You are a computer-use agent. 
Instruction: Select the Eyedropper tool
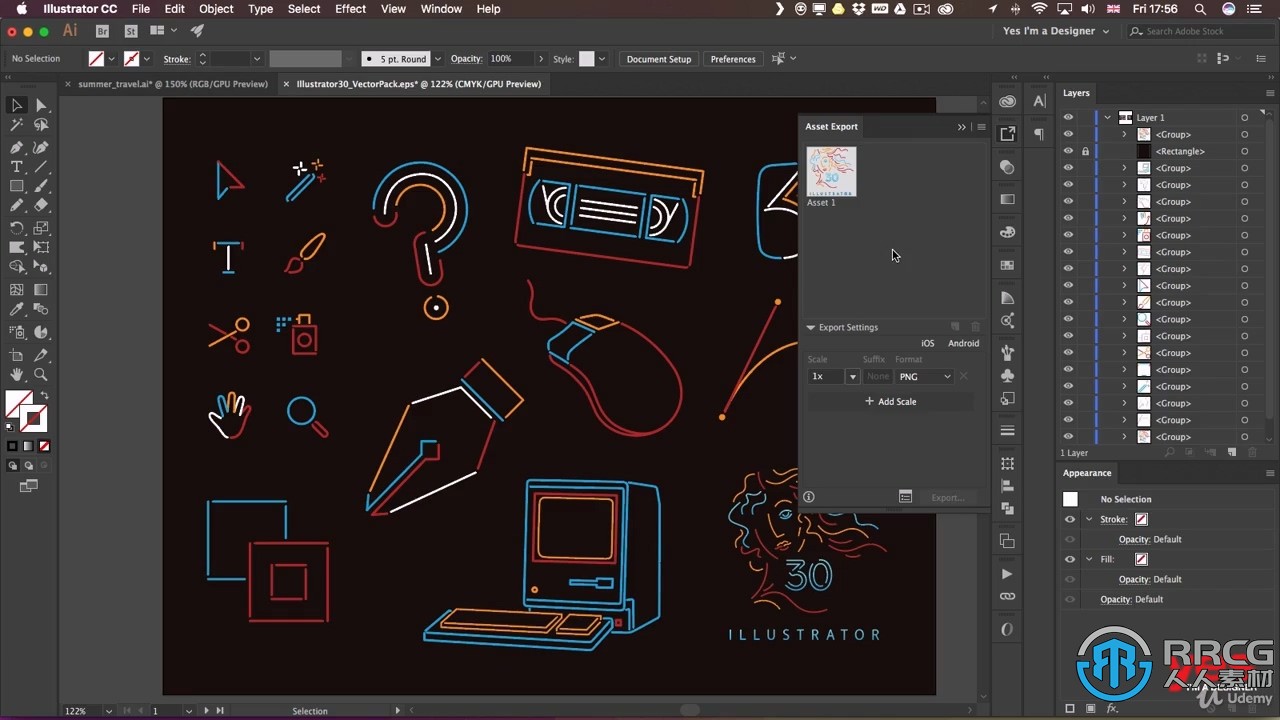[x=17, y=311]
